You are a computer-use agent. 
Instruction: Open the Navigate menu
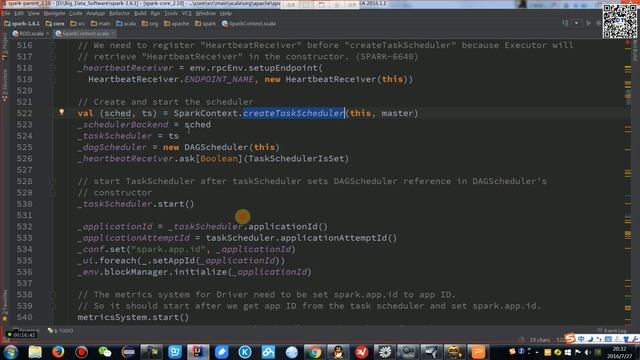54,13
